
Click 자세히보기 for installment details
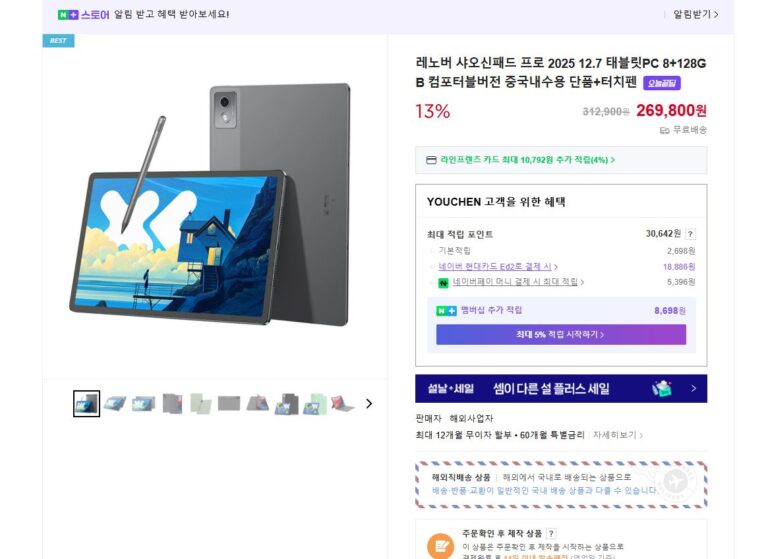coord(617,435)
